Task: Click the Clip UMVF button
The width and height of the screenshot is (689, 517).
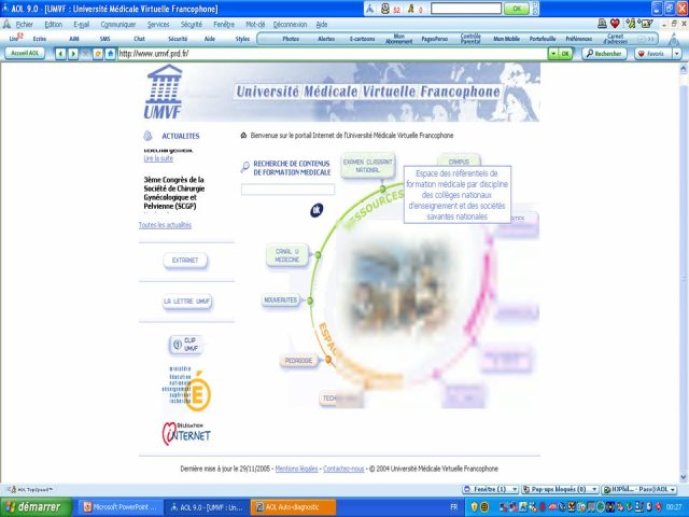Action: pyautogui.click(x=185, y=344)
